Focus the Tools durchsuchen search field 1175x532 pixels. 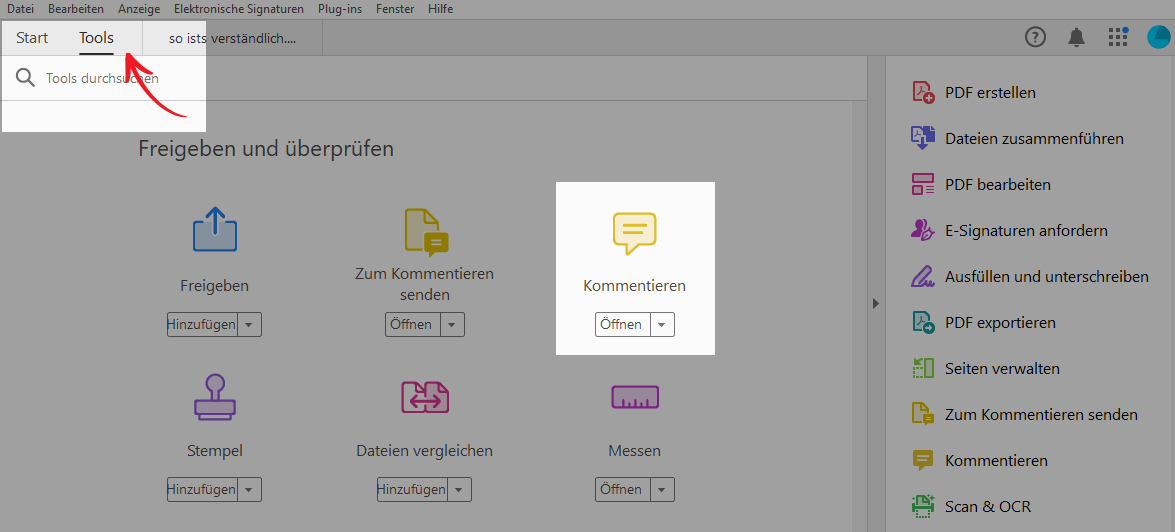pos(103,78)
